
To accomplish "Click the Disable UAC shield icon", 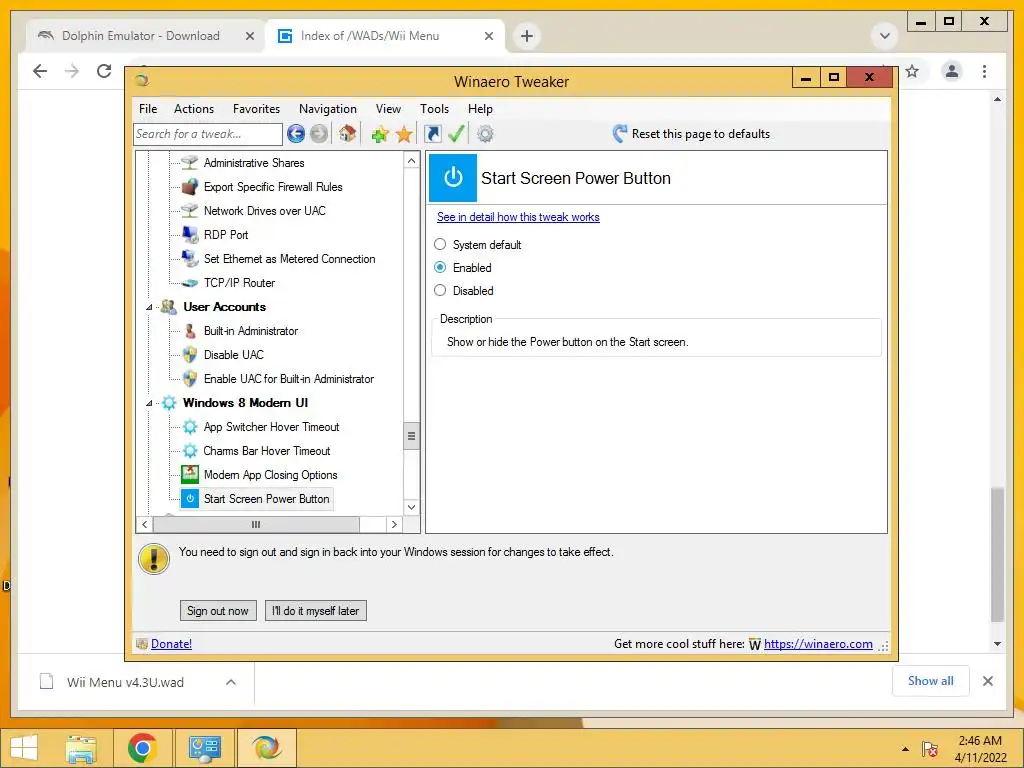I will click(189, 355).
